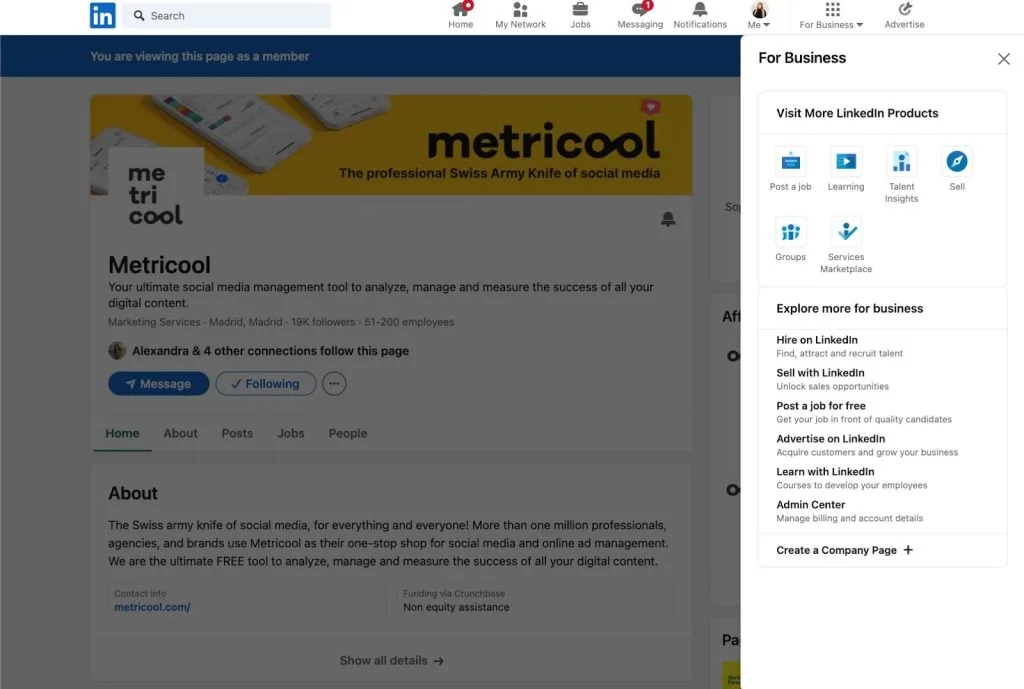Toggle the Metricool page notification bell
This screenshot has height=689, width=1024.
[x=667, y=218]
